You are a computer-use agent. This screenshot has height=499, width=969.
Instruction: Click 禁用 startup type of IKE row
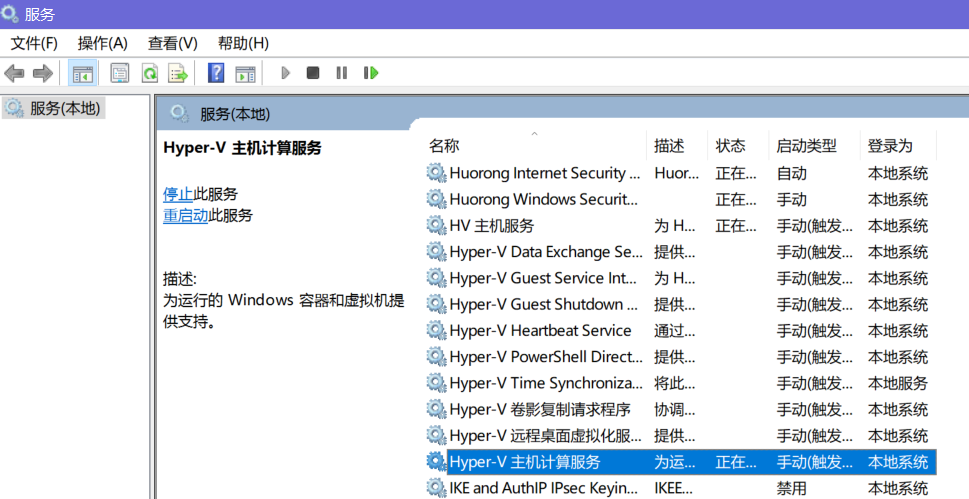click(792, 488)
